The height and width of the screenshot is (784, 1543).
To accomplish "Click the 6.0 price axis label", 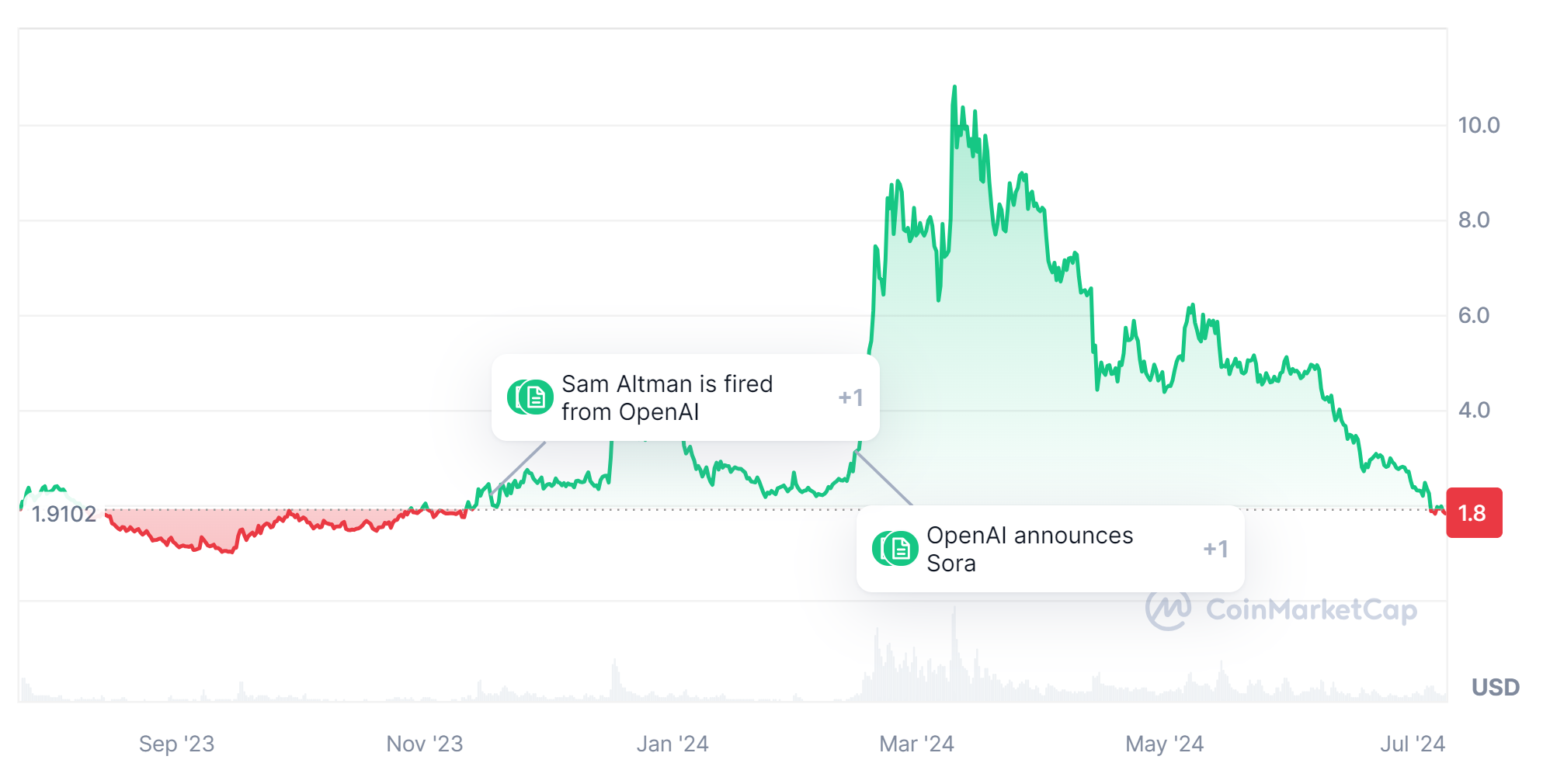I will tap(1474, 315).
